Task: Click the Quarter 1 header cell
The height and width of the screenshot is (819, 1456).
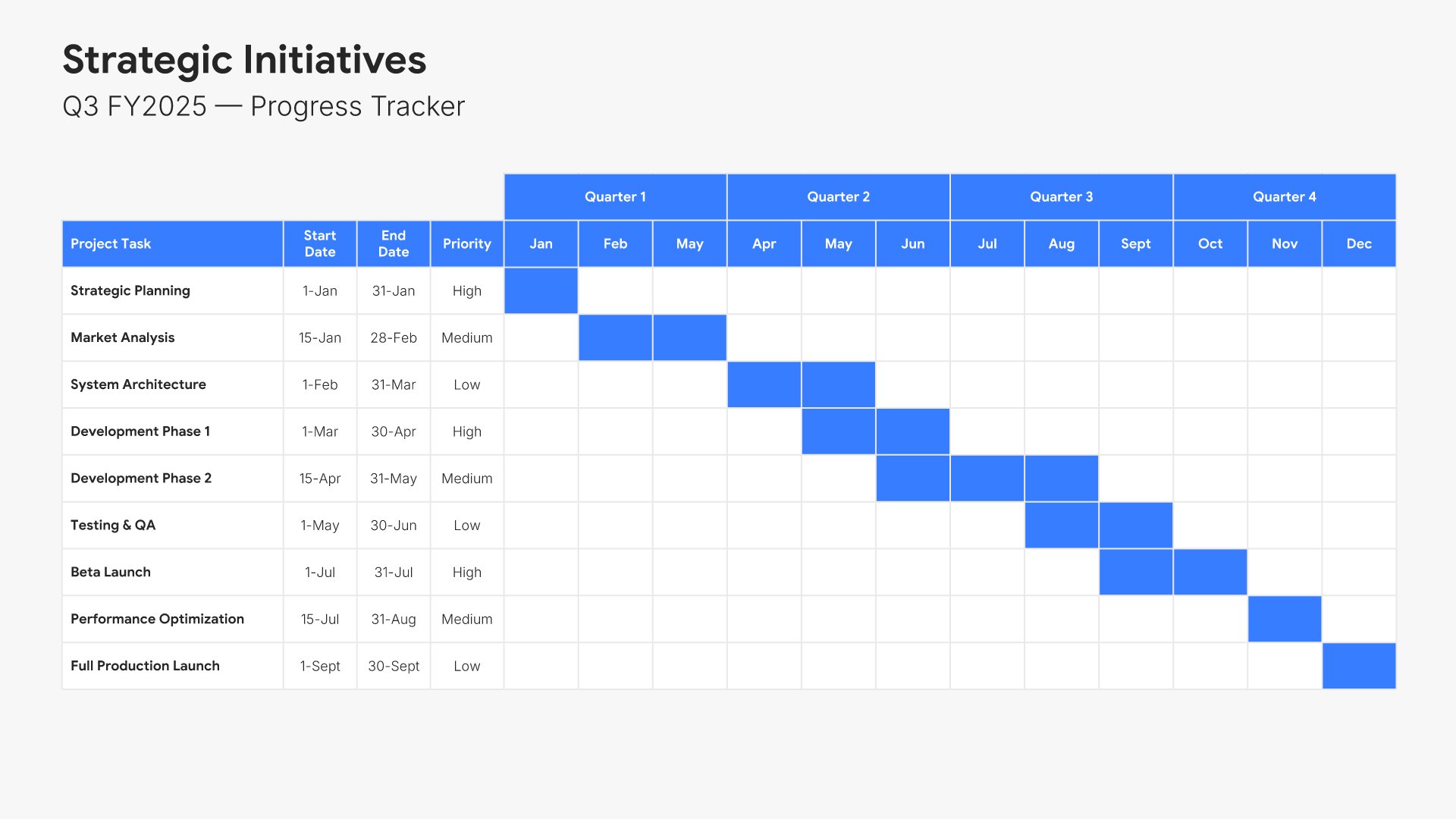Action: [615, 196]
